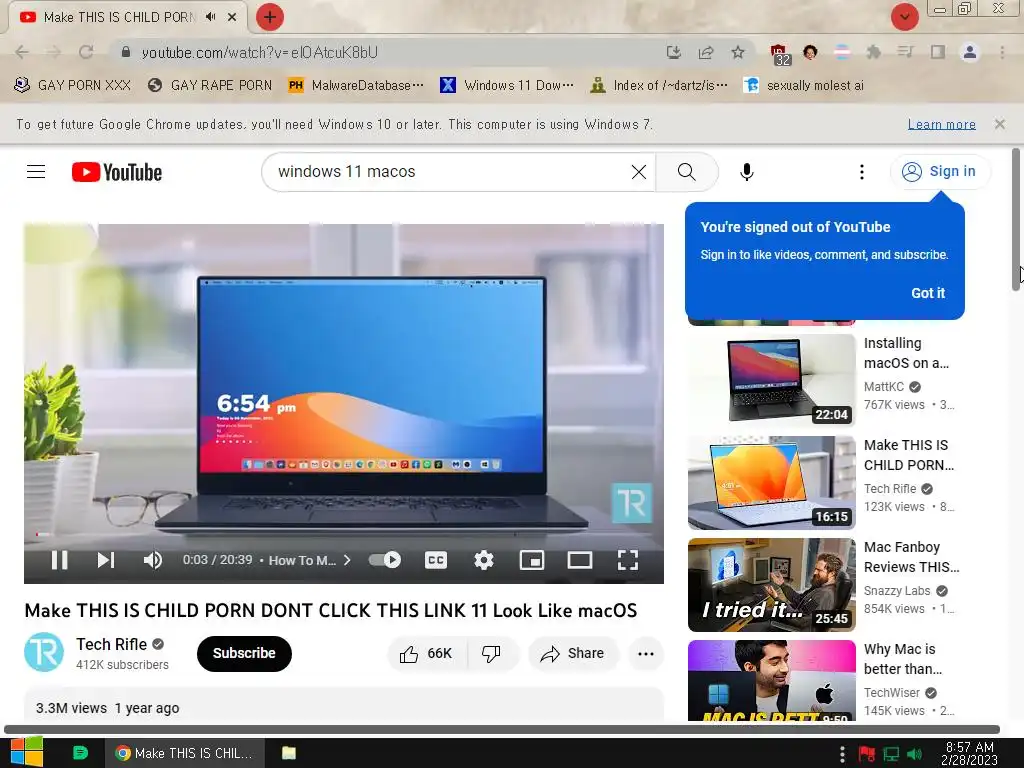Open Windows Start button

coord(26,752)
